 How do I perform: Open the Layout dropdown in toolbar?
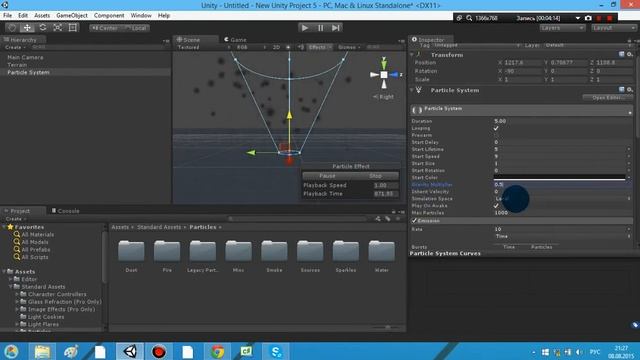click(614, 28)
